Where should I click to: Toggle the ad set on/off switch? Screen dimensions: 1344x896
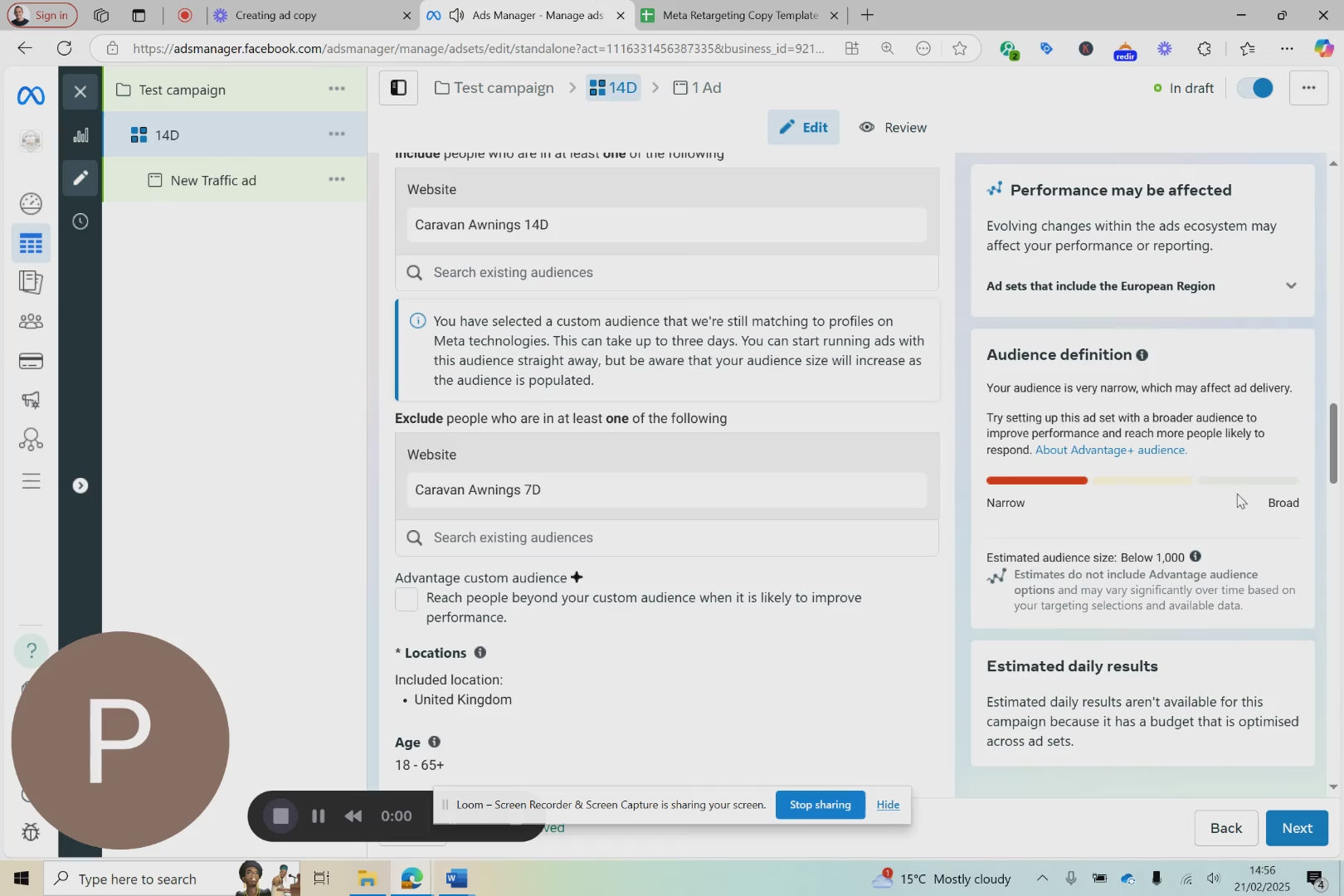pyautogui.click(x=1255, y=88)
